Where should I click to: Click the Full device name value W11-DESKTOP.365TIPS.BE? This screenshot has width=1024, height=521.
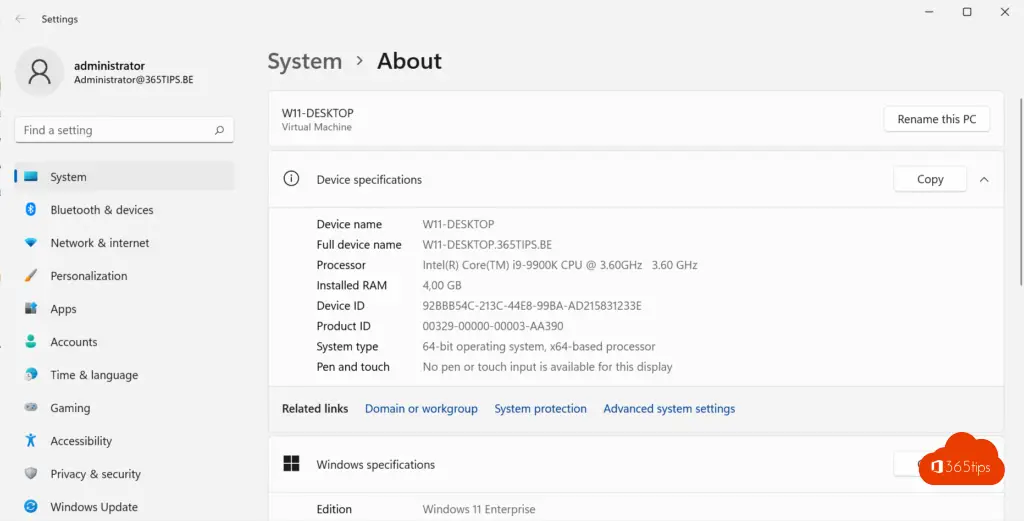click(487, 245)
